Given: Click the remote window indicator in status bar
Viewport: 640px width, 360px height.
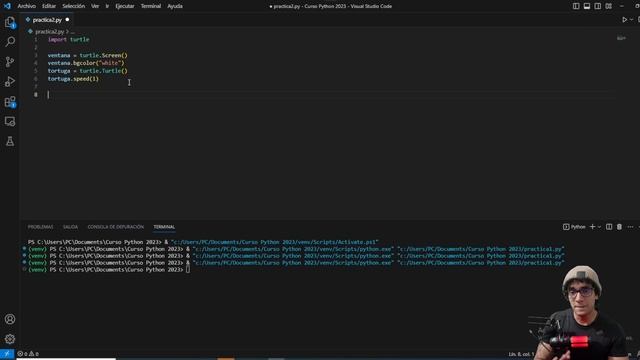Looking at the screenshot, I should (7, 354).
